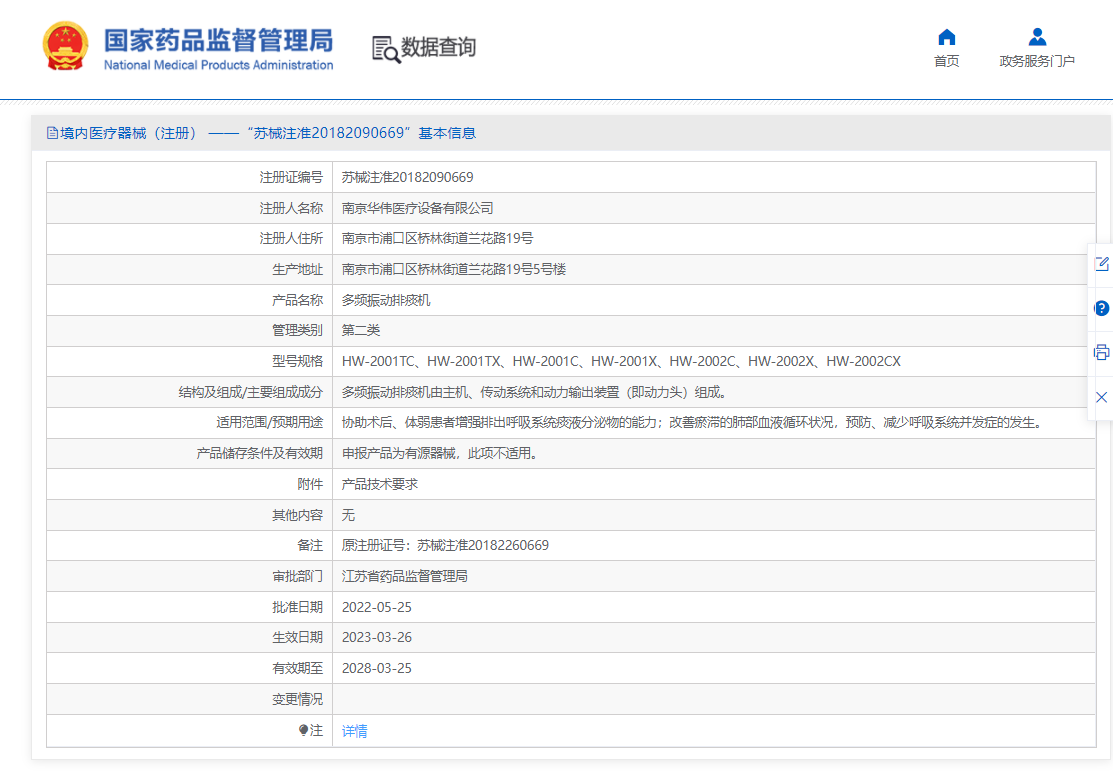Open help via the question mark icon
1113x778 pixels.
1101,308
